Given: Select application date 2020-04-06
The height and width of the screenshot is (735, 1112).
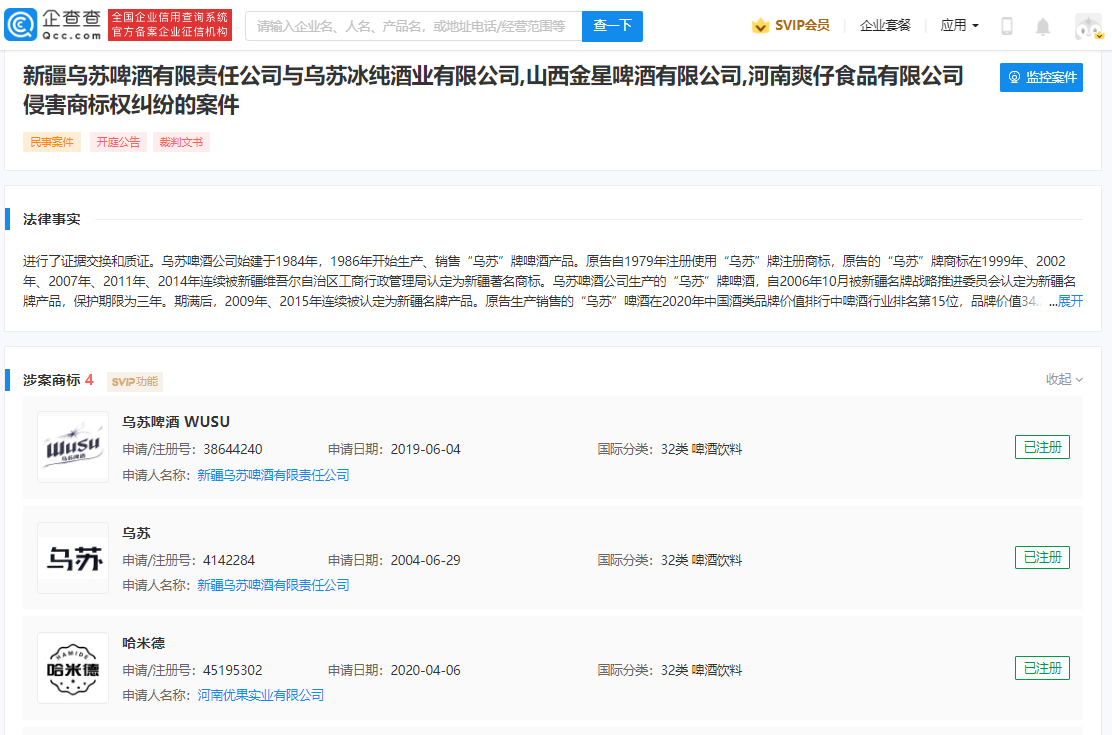Looking at the screenshot, I should coord(426,670).
